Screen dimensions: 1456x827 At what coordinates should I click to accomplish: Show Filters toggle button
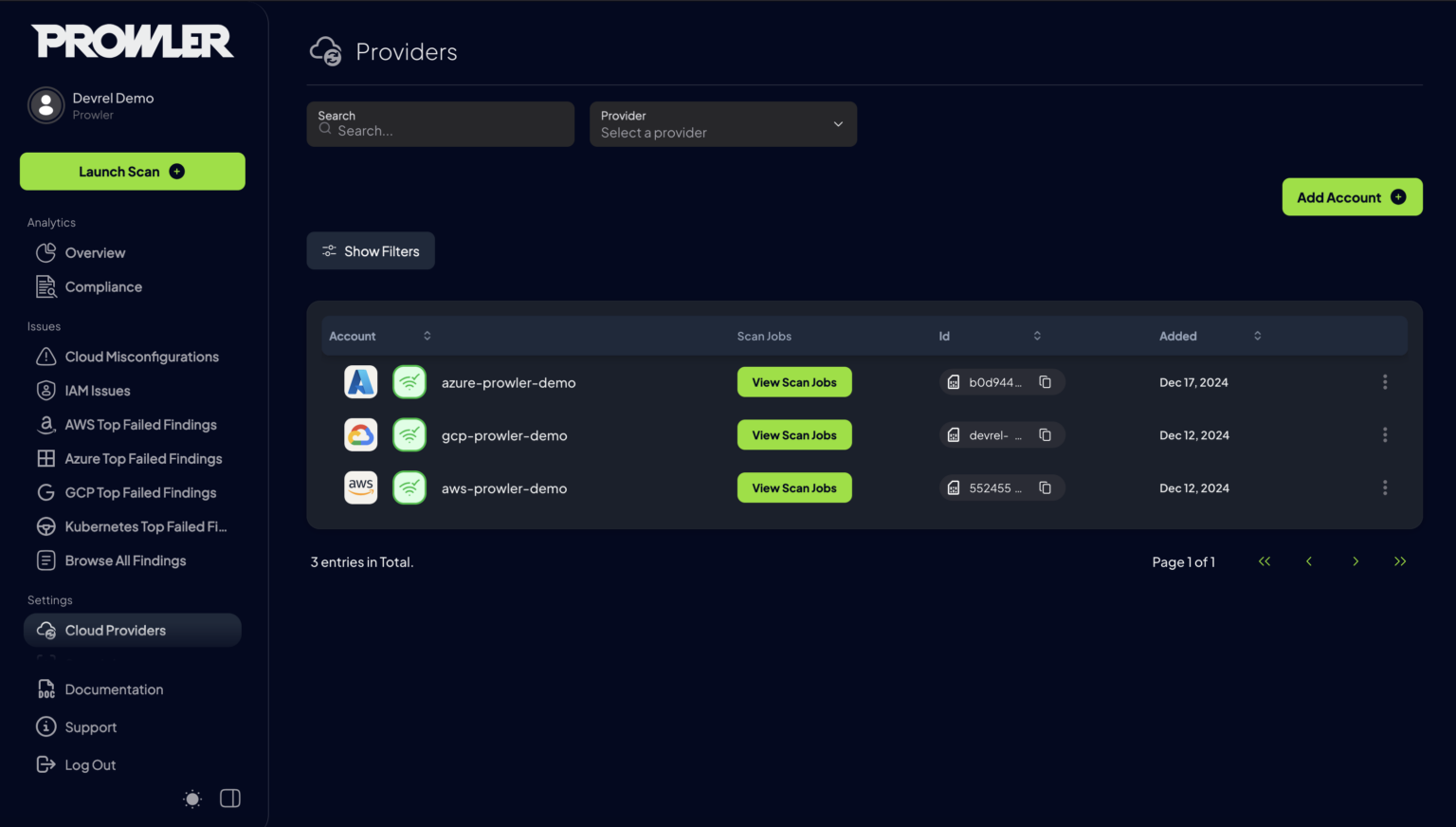click(x=371, y=251)
